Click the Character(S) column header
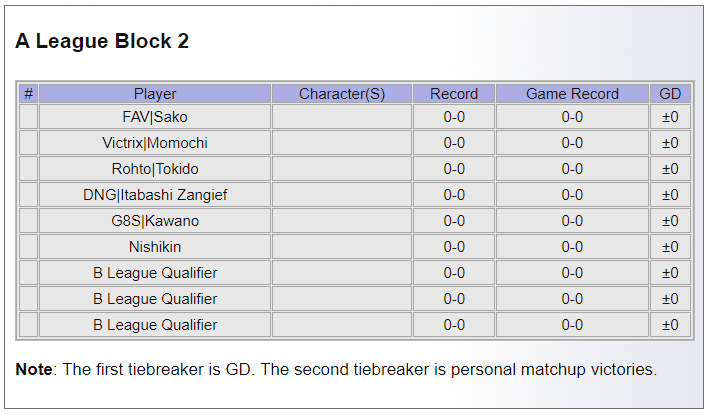The width and height of the screenshot is (708, 415). tap(342, 94)
